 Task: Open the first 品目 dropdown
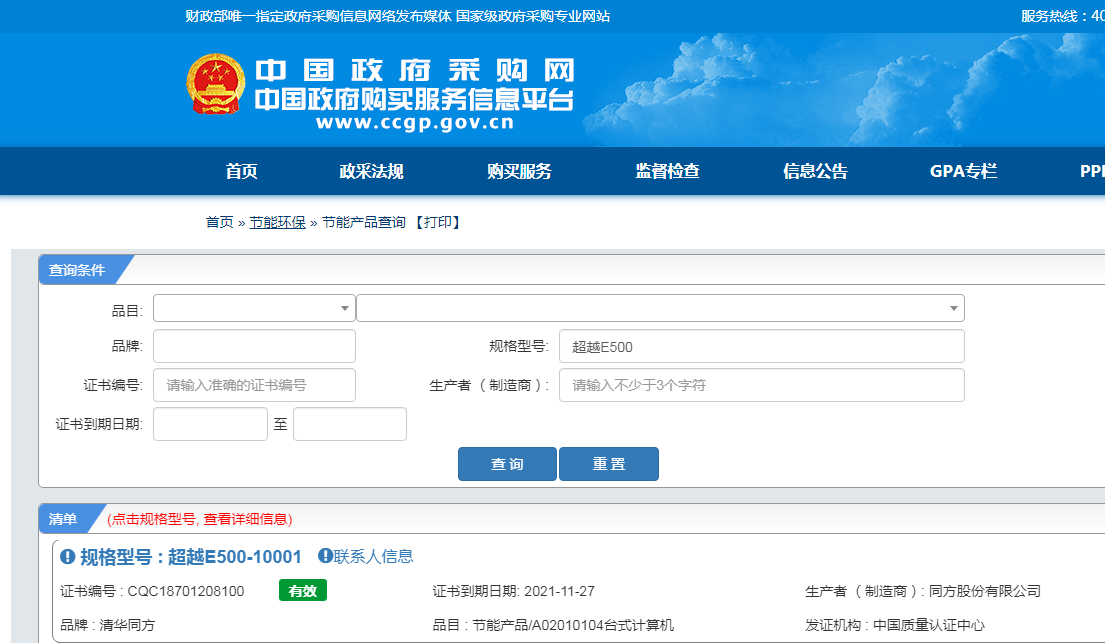click(x=254, y=308)
